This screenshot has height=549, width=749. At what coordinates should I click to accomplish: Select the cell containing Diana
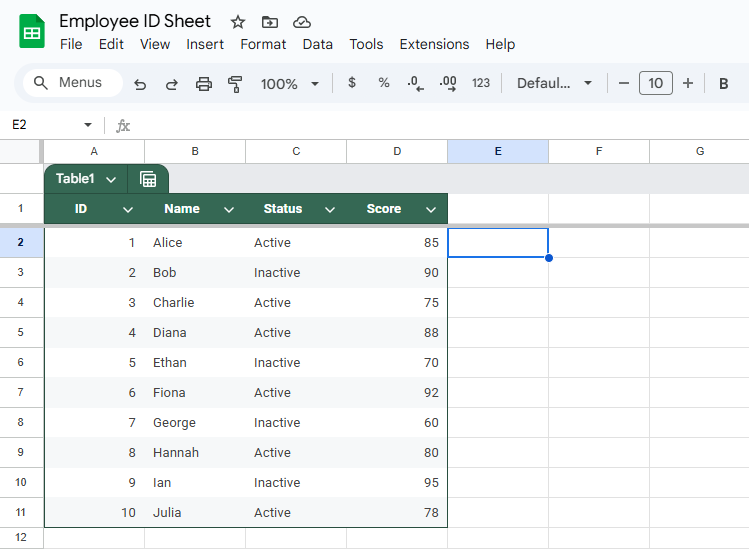[x=195, y=333]
